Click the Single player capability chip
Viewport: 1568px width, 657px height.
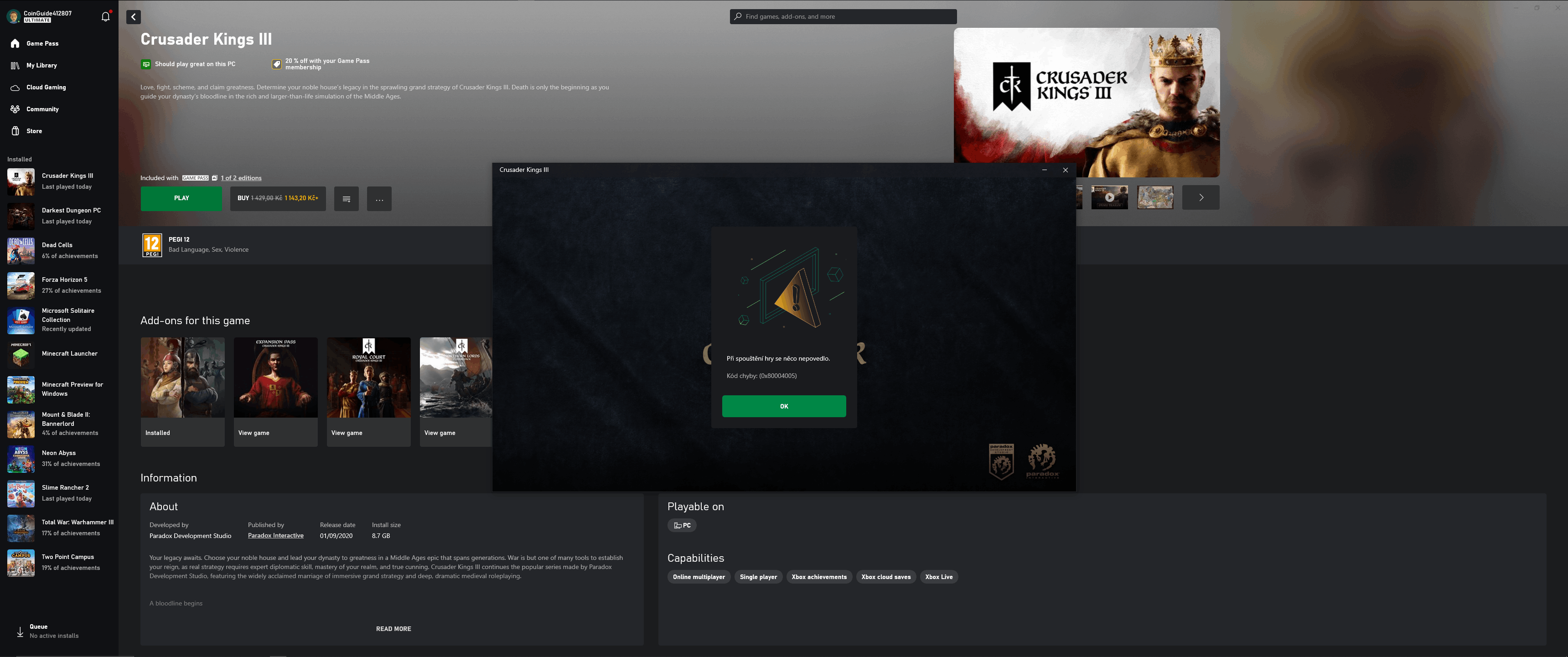tap(758, 577)
